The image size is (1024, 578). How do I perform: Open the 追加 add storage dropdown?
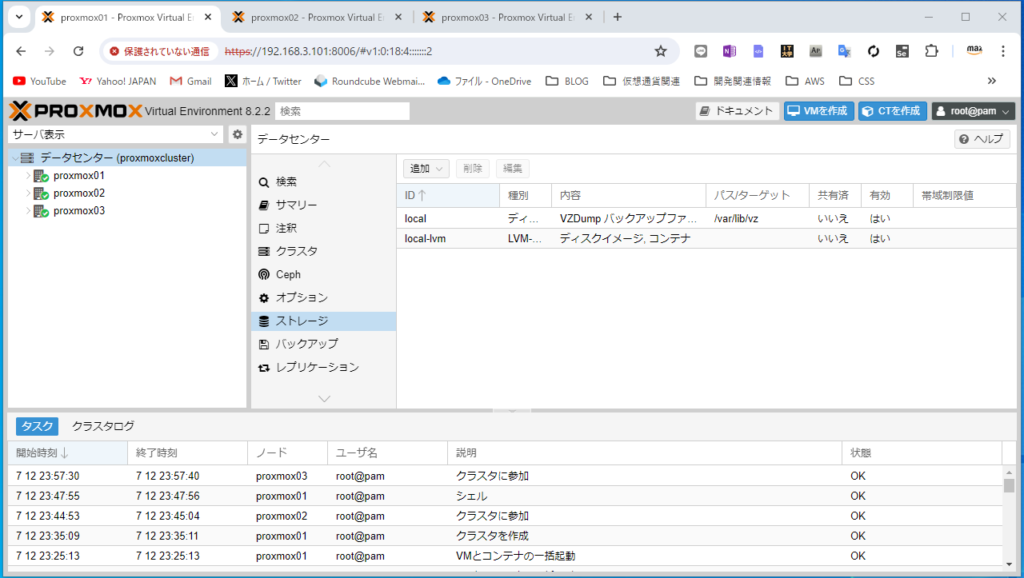[x=426, y=168]
